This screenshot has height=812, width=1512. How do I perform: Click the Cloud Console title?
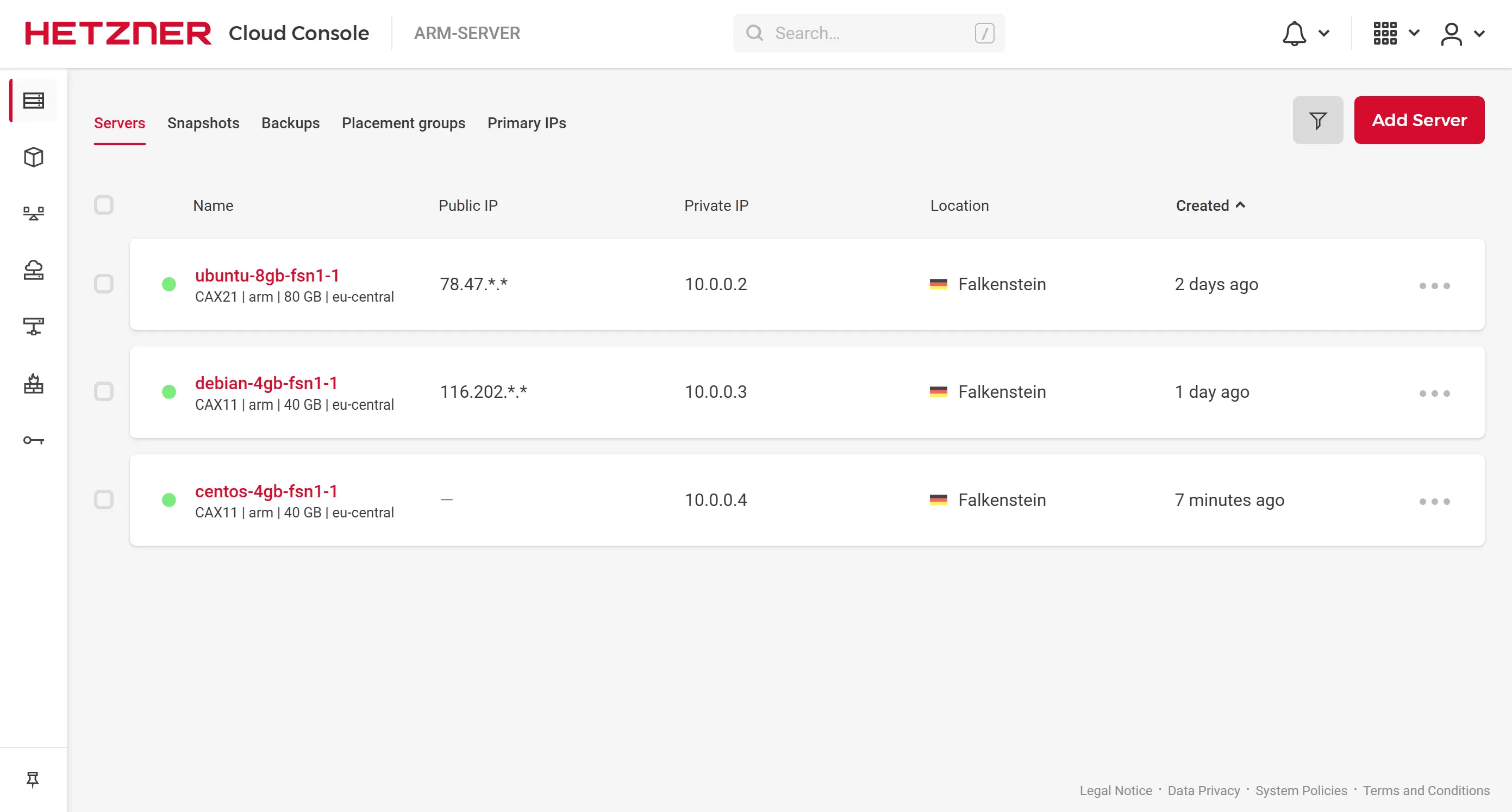click(x=299, y=33)
